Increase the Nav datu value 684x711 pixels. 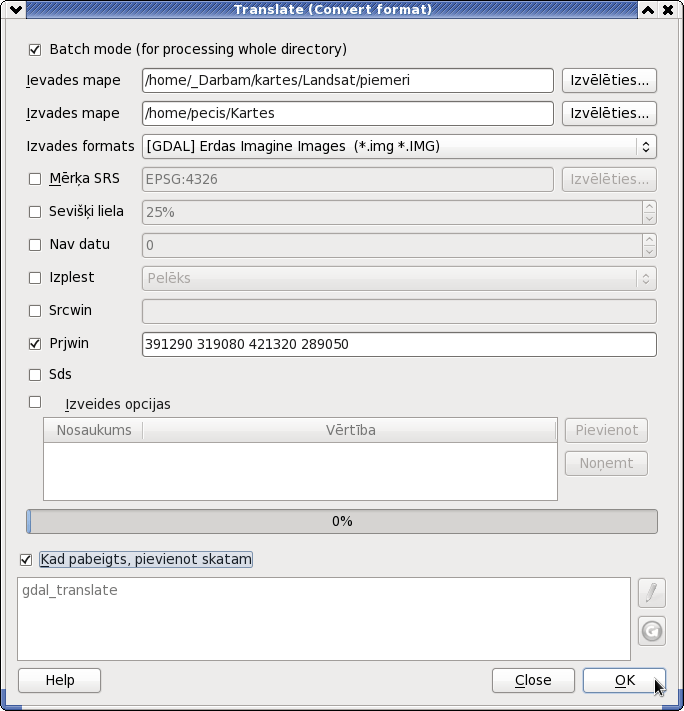click(650, 239)
